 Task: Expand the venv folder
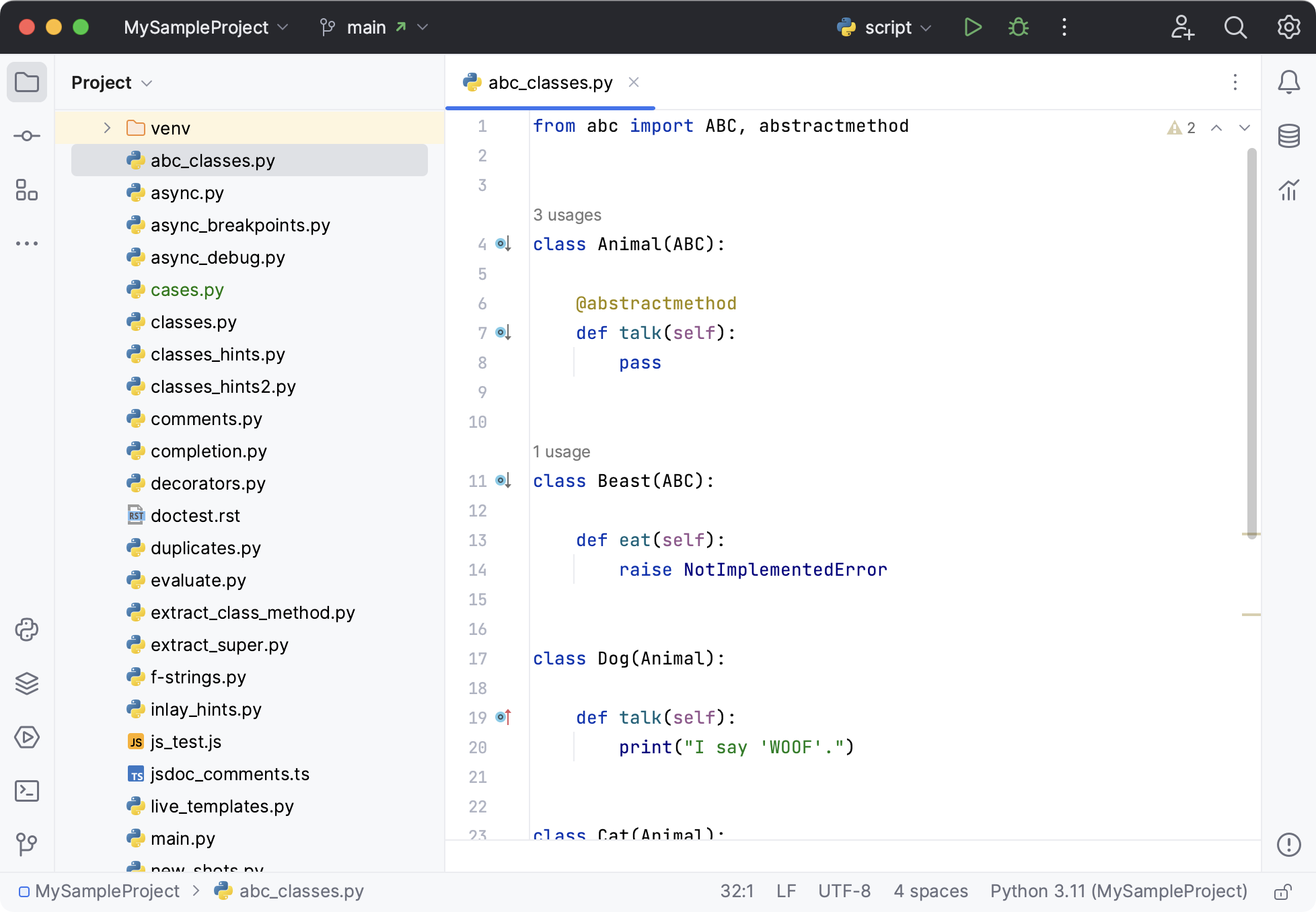[x=107, y=128]
